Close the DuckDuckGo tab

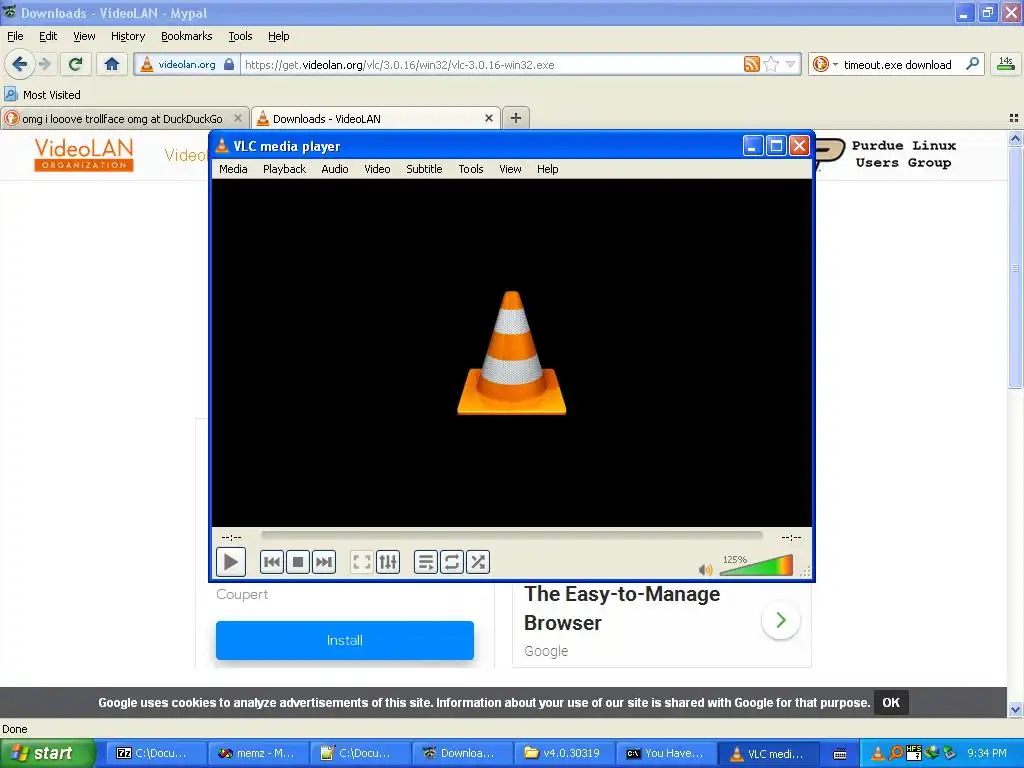click(238, 118)
